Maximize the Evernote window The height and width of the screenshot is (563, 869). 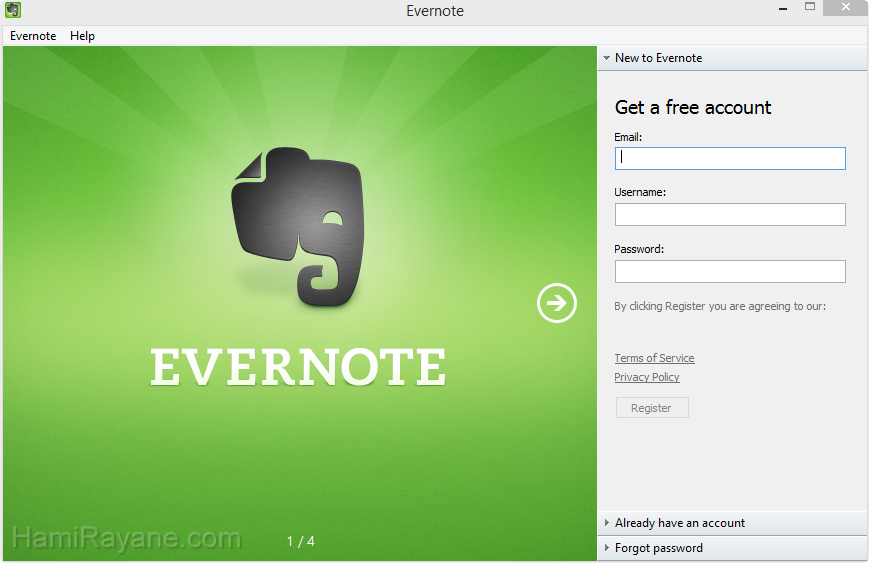810,8
